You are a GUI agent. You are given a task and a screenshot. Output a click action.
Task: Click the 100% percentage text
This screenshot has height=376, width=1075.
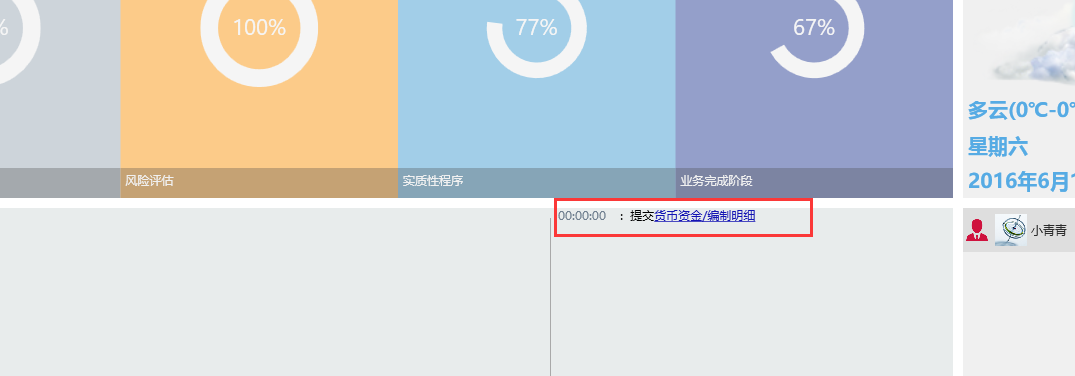point(259,27)
